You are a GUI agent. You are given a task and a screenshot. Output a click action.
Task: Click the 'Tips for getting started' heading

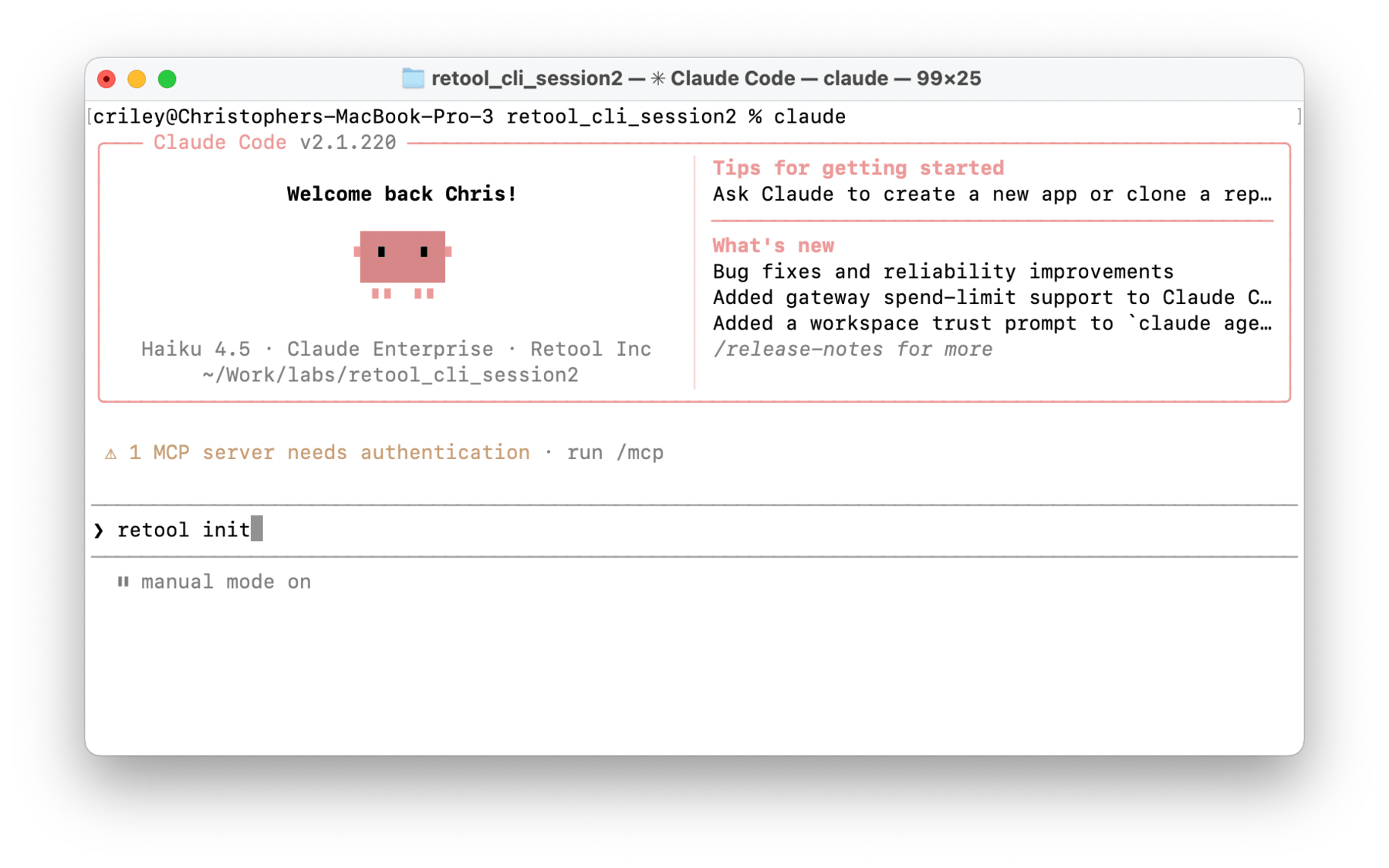858,168
